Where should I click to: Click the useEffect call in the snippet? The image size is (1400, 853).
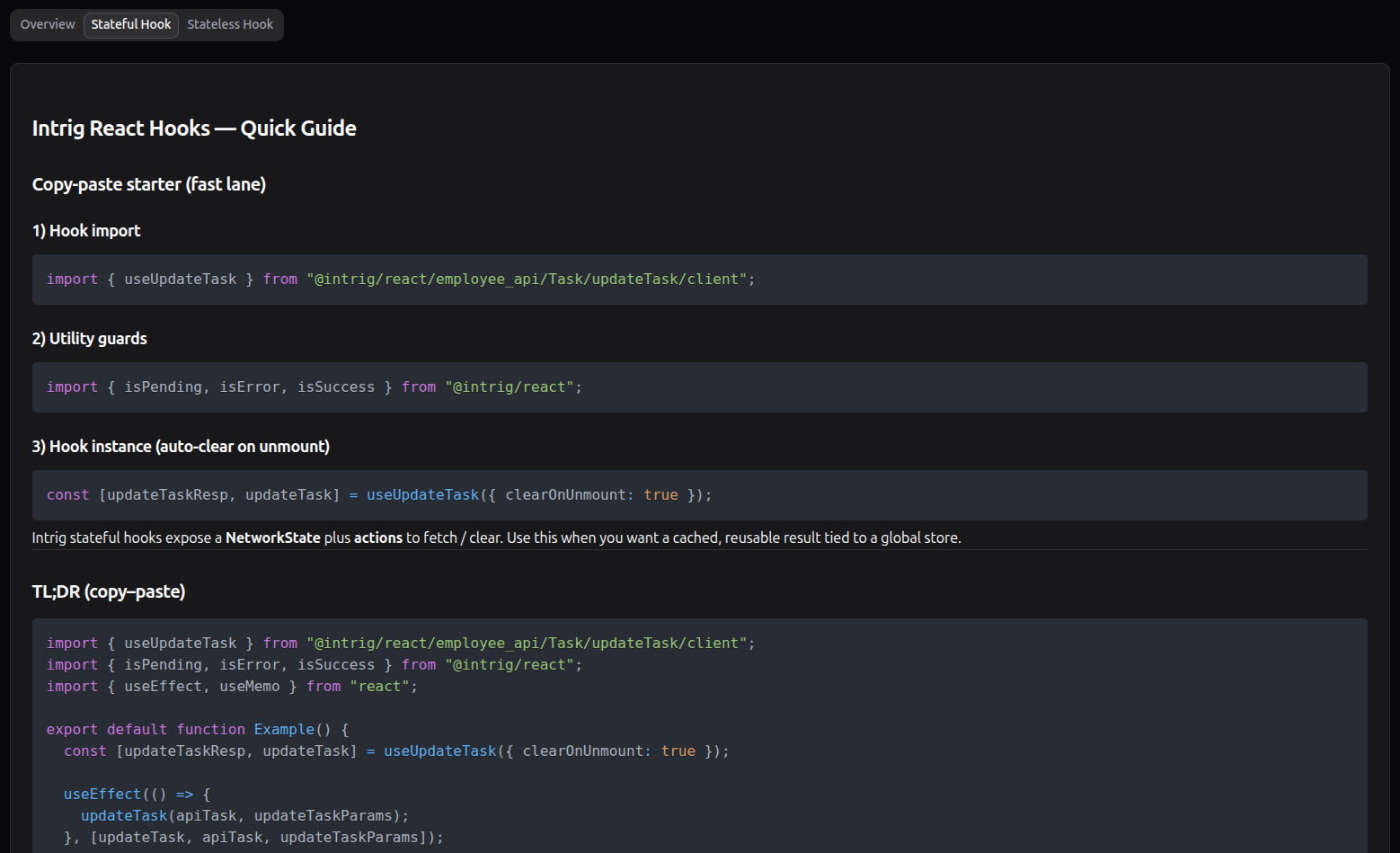click(102, 794)
